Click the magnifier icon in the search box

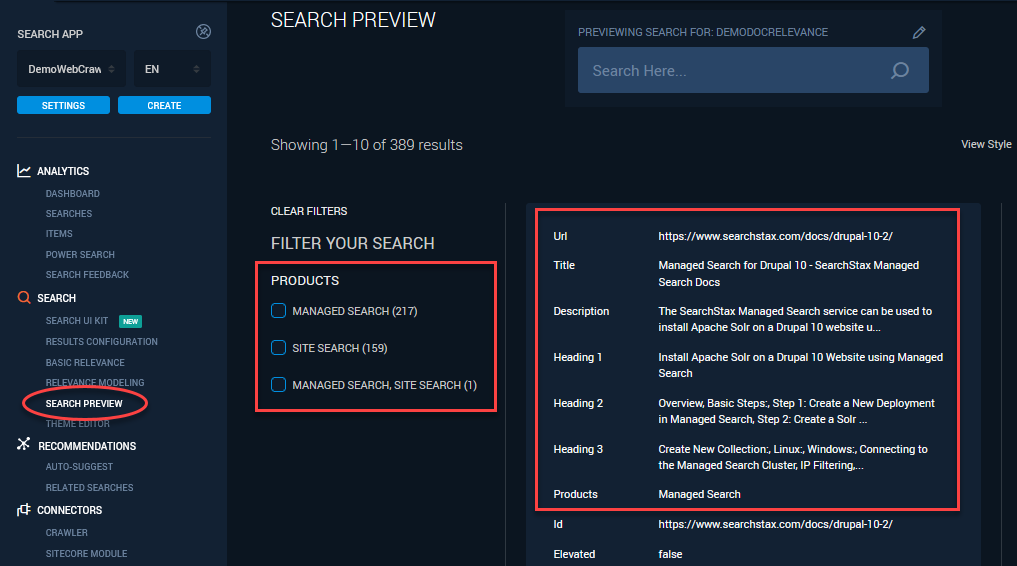[900, 70]
